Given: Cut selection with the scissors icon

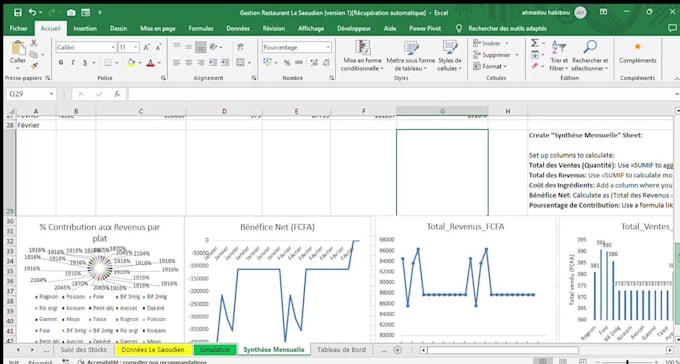Looking at the screenshot, I should click(x=34, y=43).
